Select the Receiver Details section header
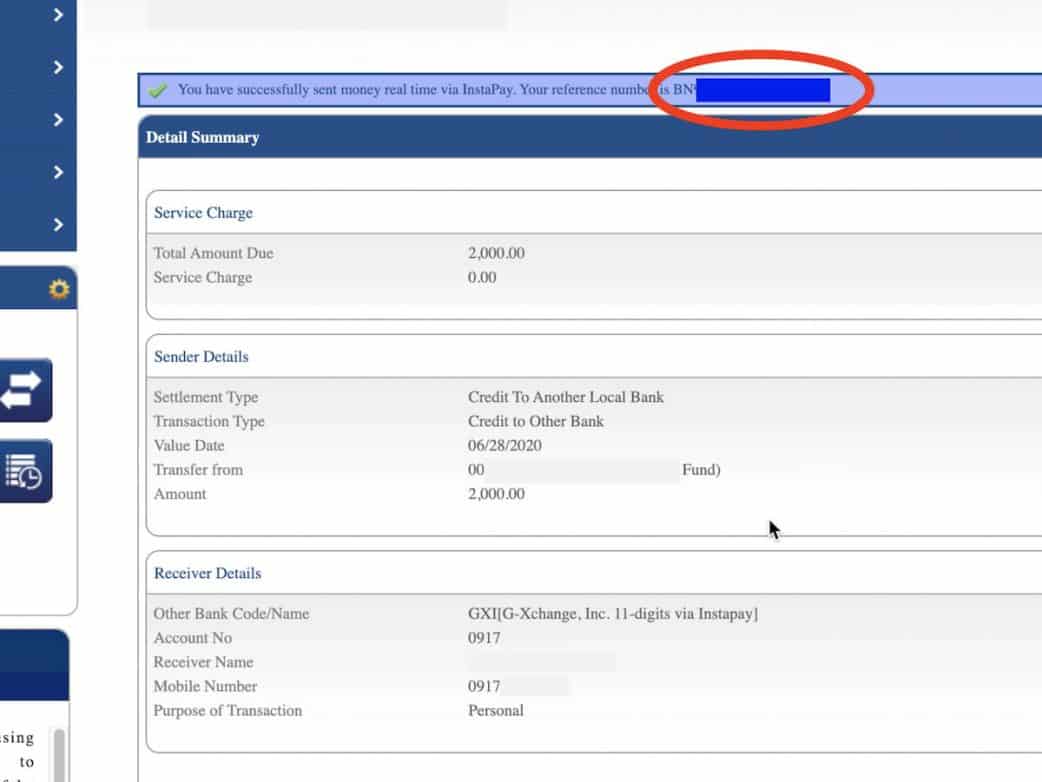 coord(207,574)
